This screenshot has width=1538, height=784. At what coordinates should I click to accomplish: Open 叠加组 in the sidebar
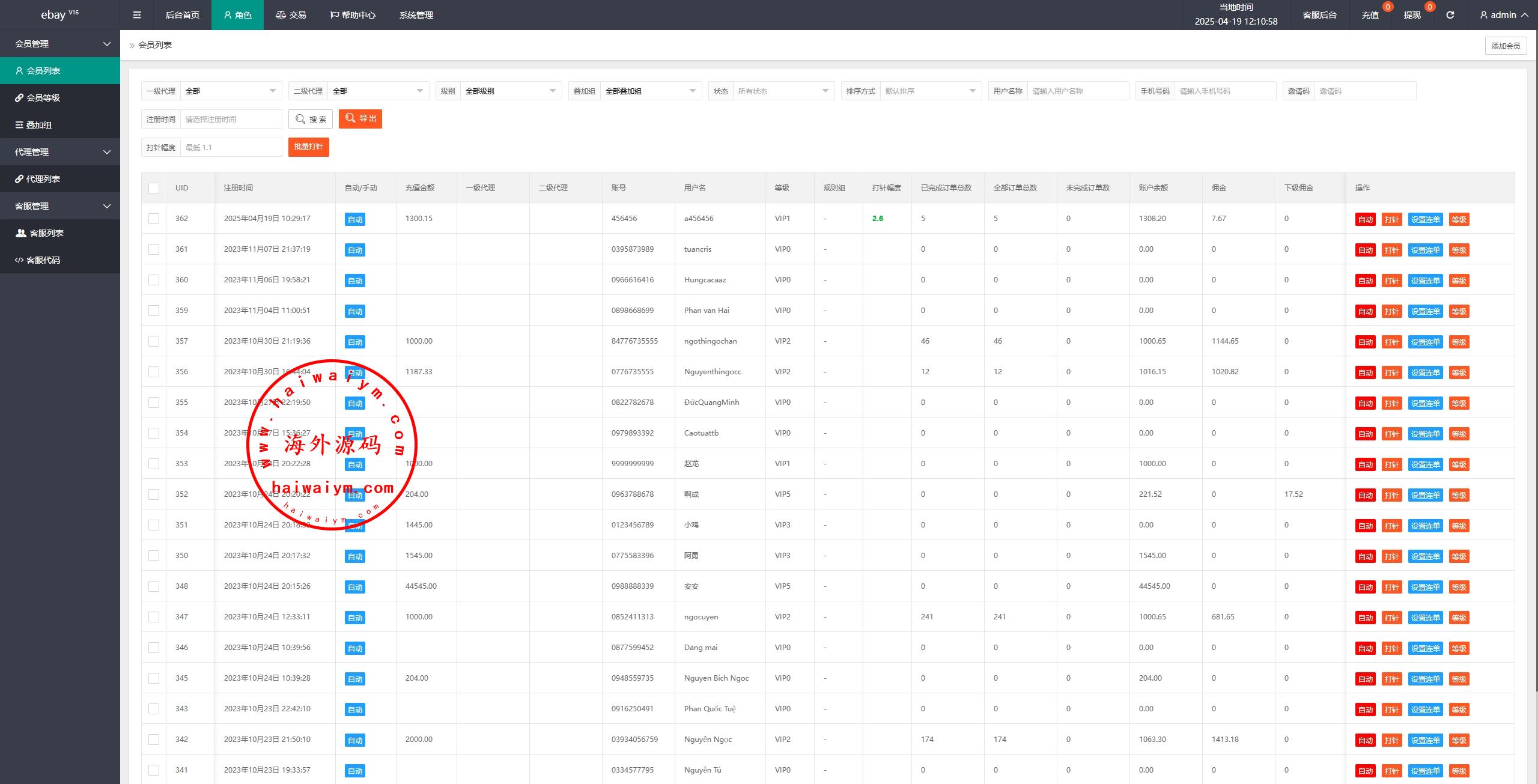click(39, 125)
